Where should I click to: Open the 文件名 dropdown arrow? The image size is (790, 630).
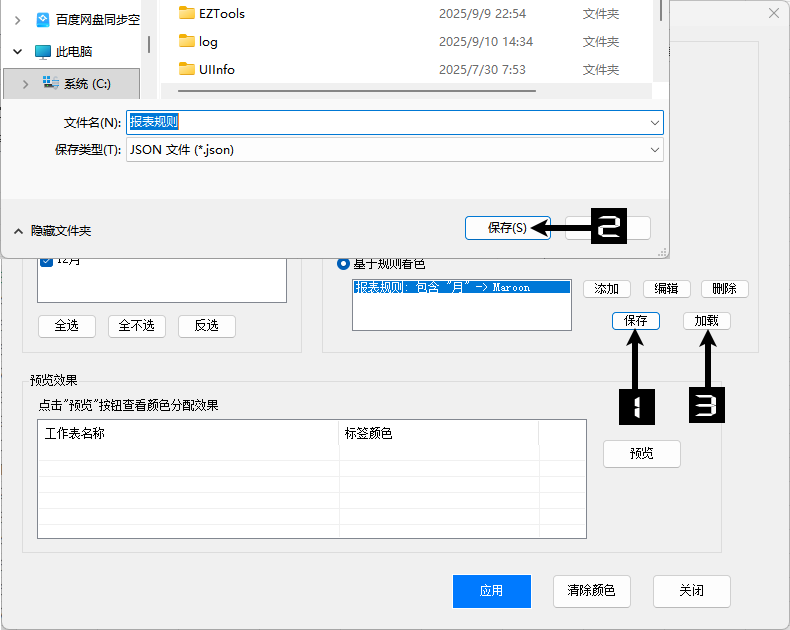tap(655, 122)
